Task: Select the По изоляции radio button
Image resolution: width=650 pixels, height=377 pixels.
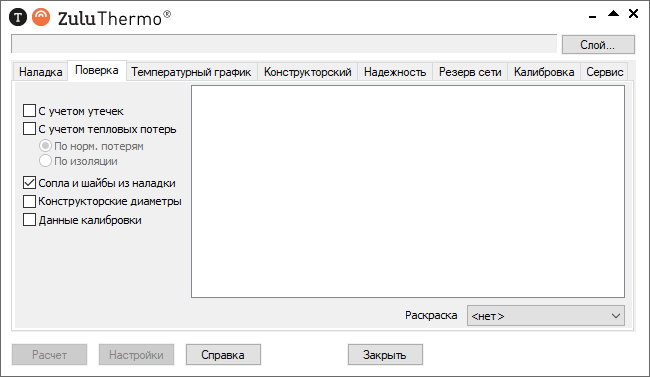Action: click(x=45, y=161)
